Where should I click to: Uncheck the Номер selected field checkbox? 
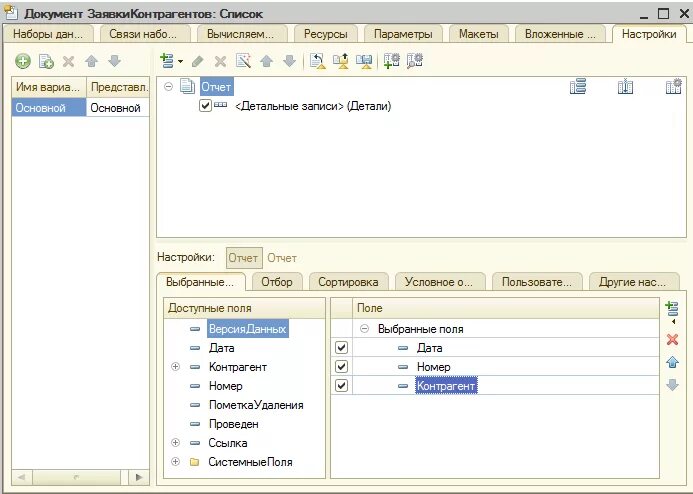pyautogui.click(x=341, y=367)
